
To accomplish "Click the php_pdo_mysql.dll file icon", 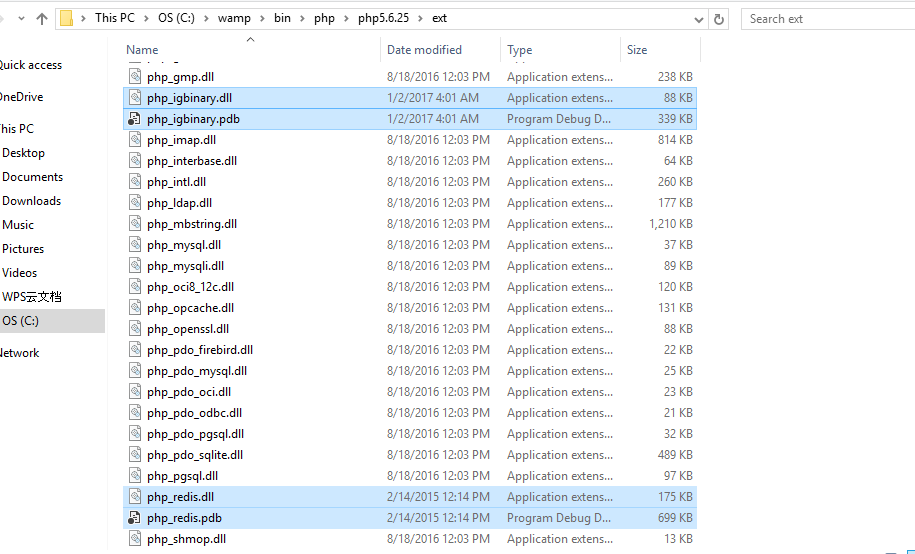I will 135,371.
